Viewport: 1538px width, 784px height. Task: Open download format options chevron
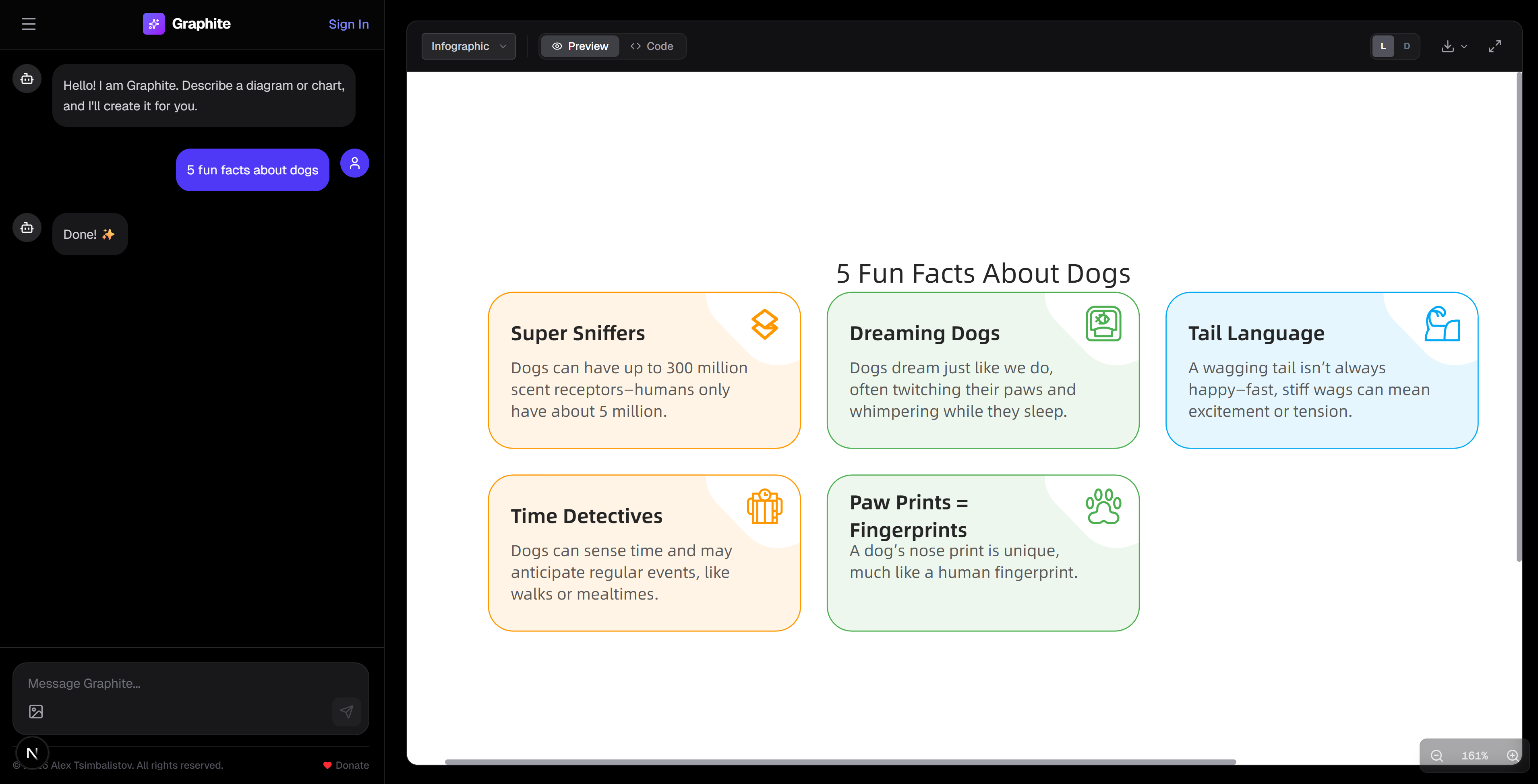click(x=1463, y=46)
